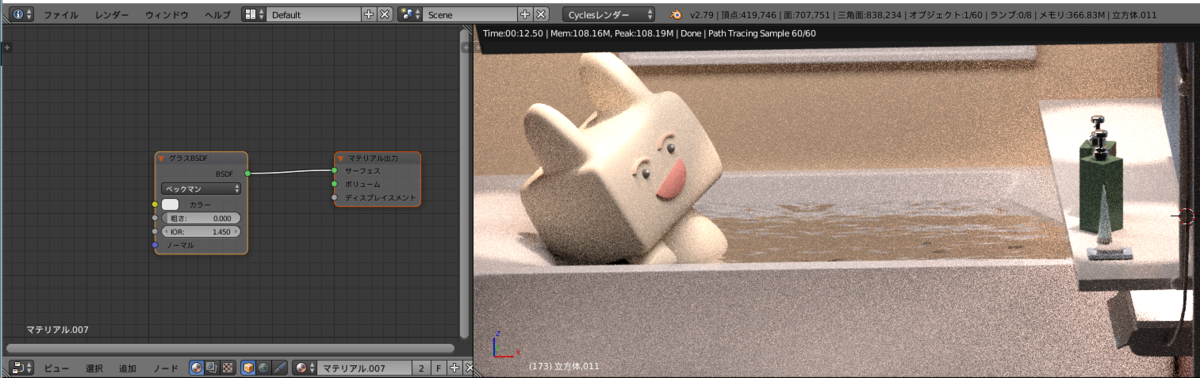This screenshot has height=378, width=1200.
Task: Delete the Default screen layout
Action: point(385,15)
